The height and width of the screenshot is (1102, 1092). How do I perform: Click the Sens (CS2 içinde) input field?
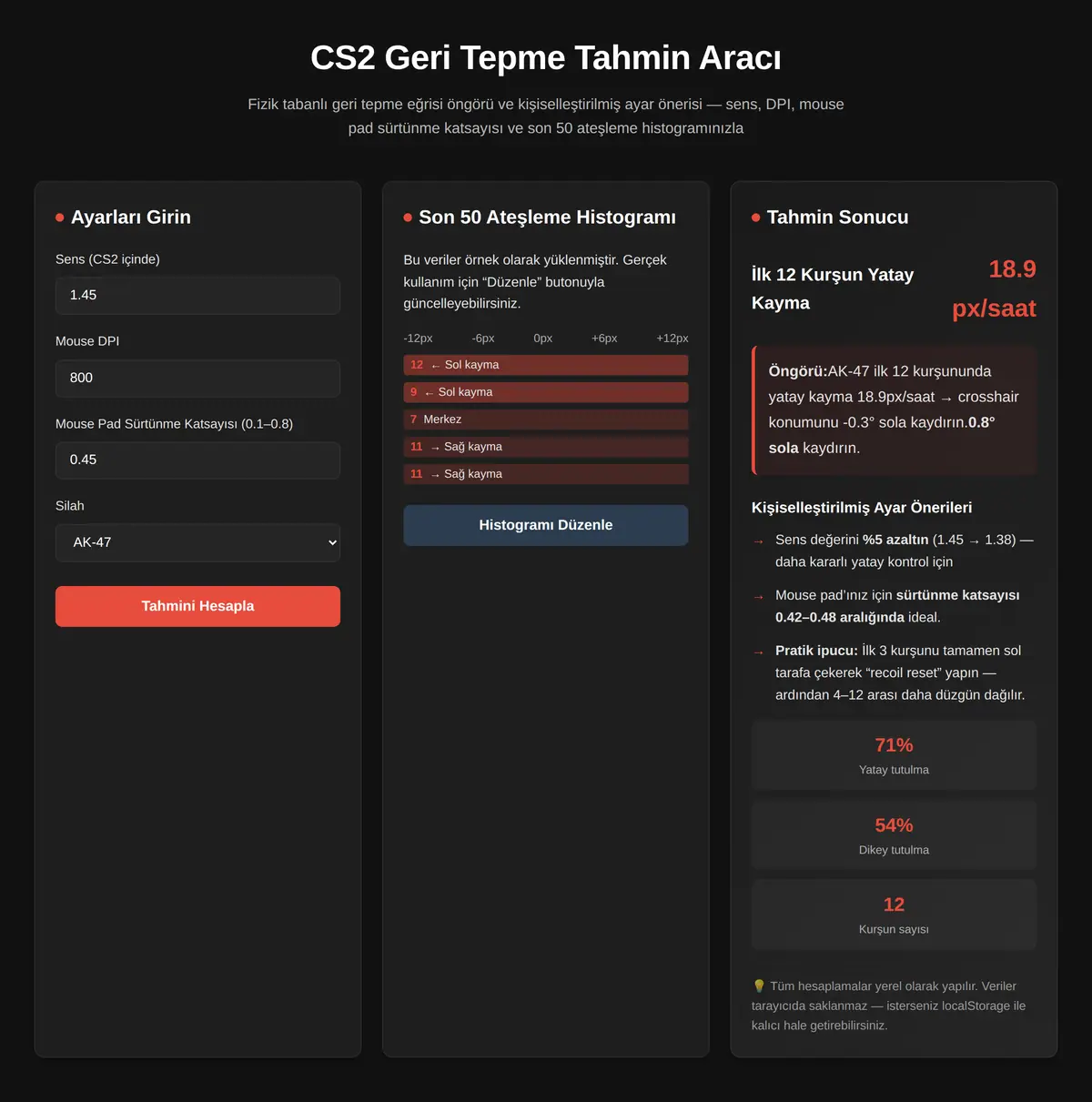pyautogui.click(x=197, y=295)
